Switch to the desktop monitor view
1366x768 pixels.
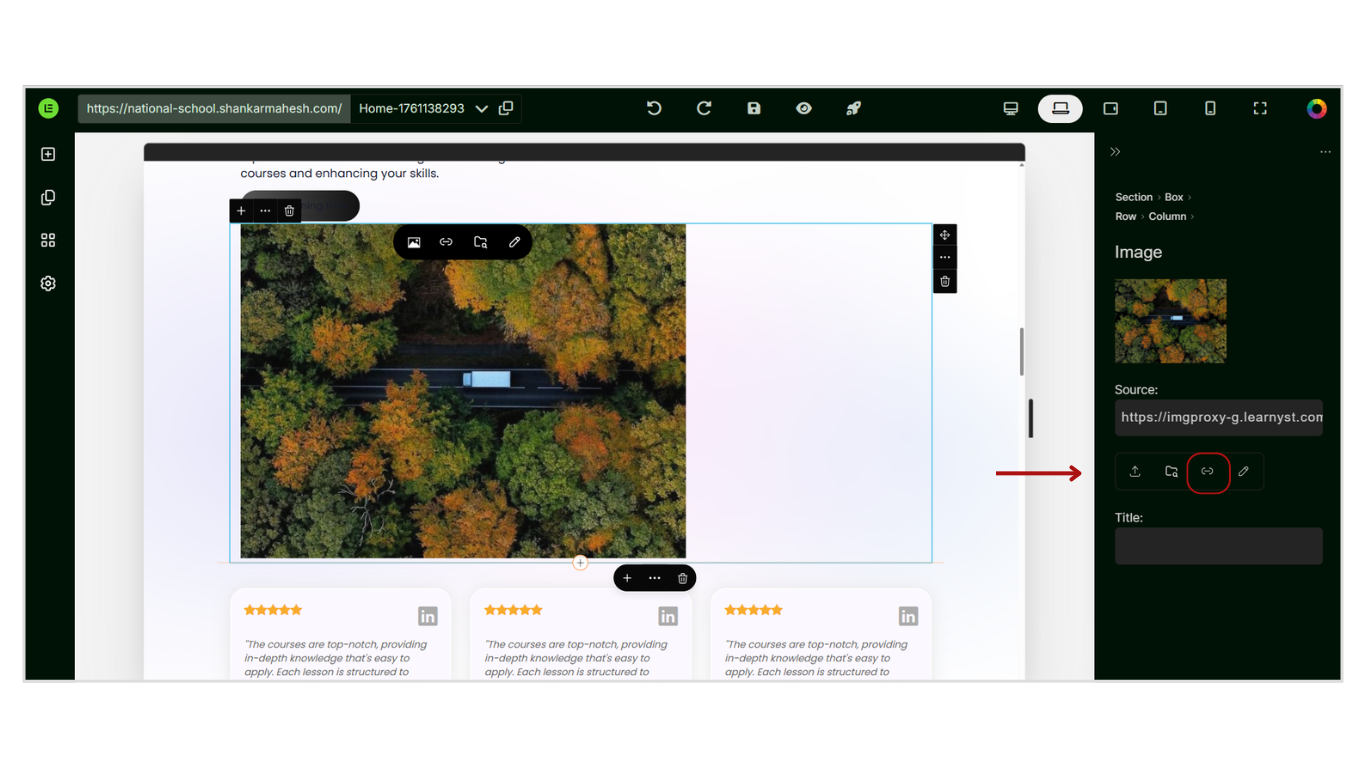pyautogui.click(x=1011, y=108)
